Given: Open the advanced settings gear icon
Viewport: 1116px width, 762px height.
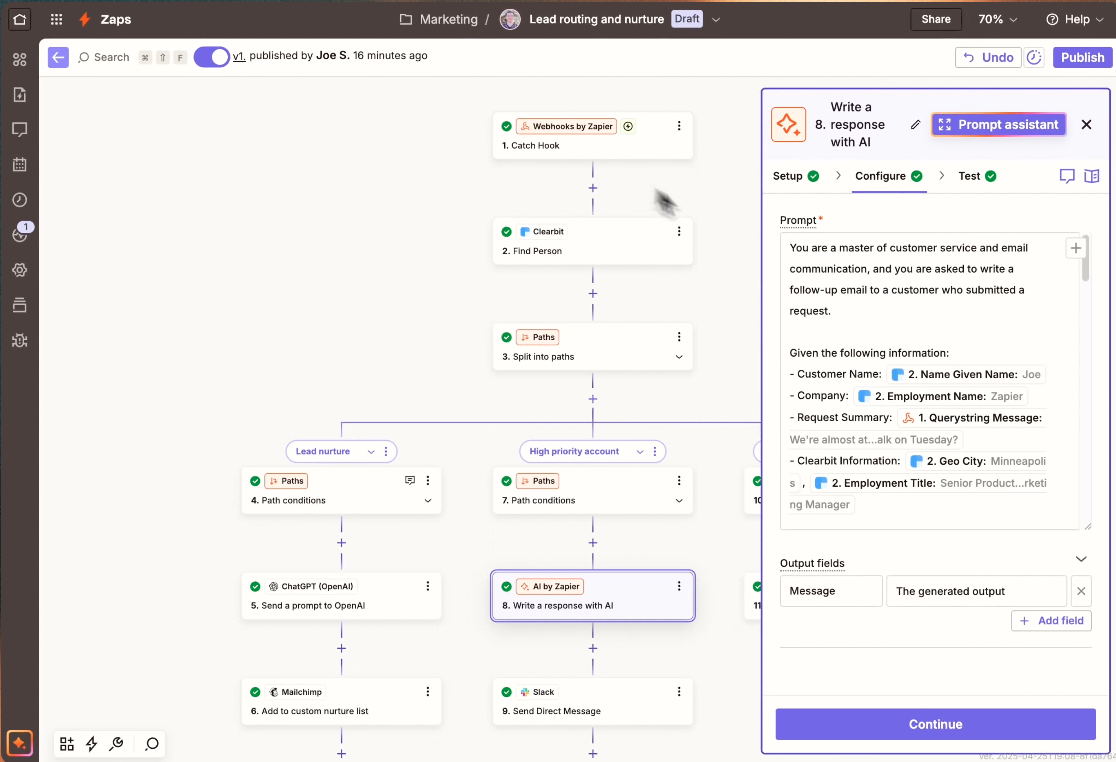Looking at the screenshot, I should pyautogui.click(x=19, y=270).
